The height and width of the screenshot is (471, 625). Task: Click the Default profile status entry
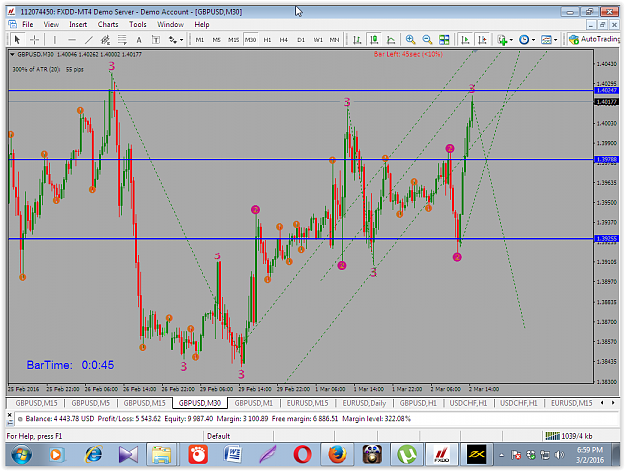[218, 436]
